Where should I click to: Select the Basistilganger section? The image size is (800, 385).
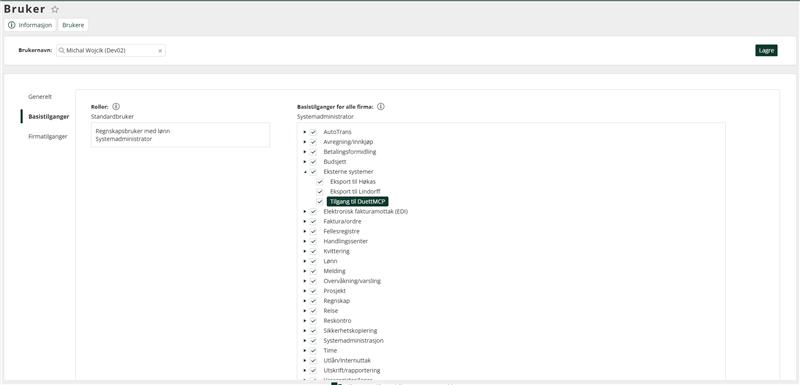click(48, 116)
